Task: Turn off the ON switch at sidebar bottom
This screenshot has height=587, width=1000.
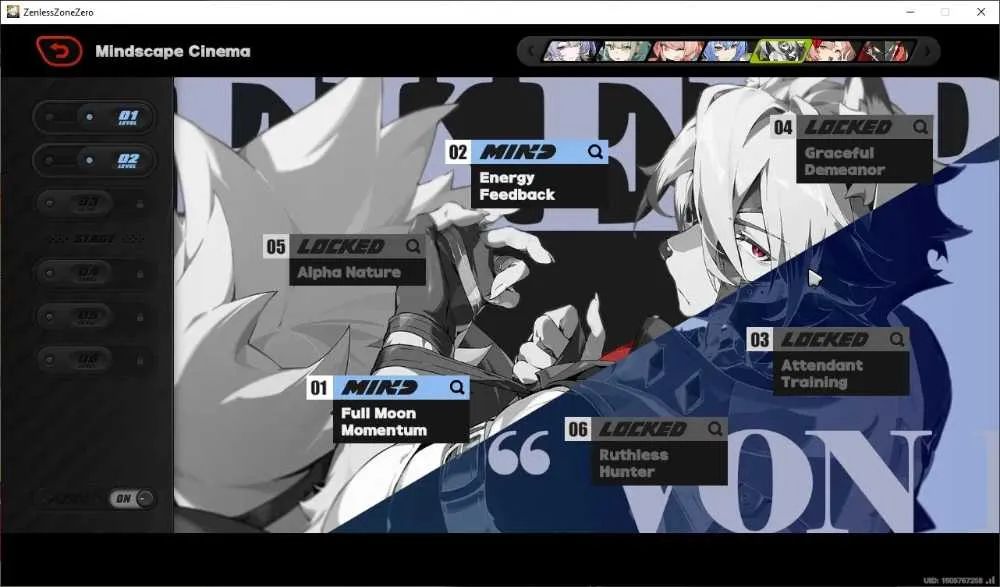Action: tap(132, 498)
